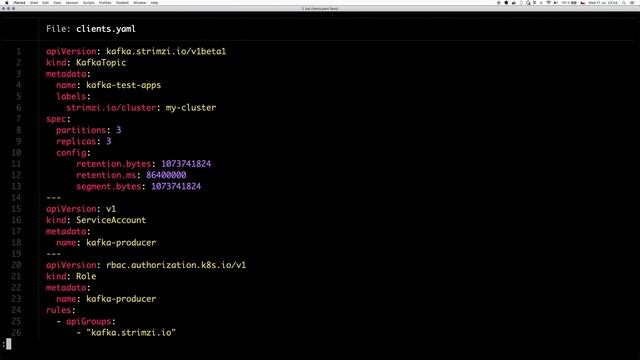Click 'KafkaTopic' kind value
The image size is (640, 360).
tap(101, 63)
